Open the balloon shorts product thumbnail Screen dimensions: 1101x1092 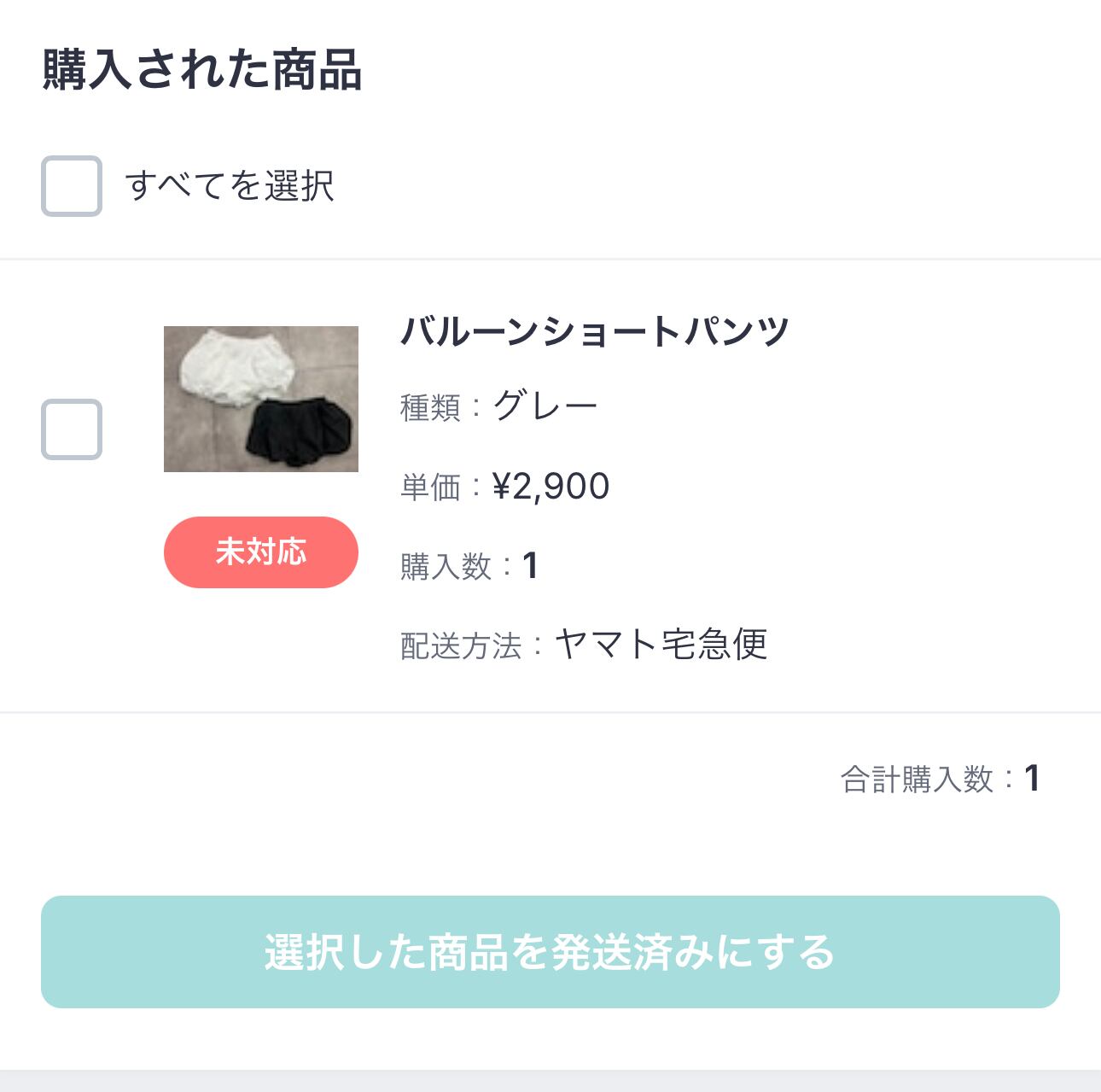tap(260, 399)
